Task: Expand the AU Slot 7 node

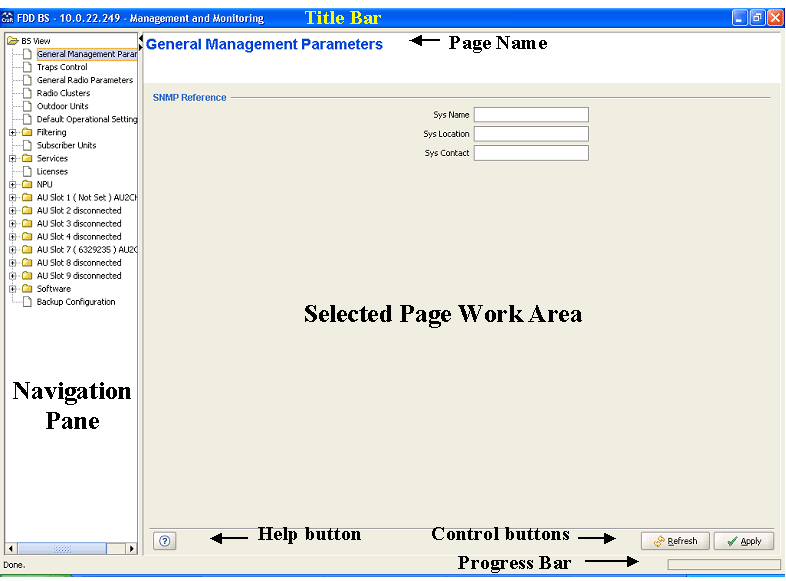Action: (x=13, y=250)
